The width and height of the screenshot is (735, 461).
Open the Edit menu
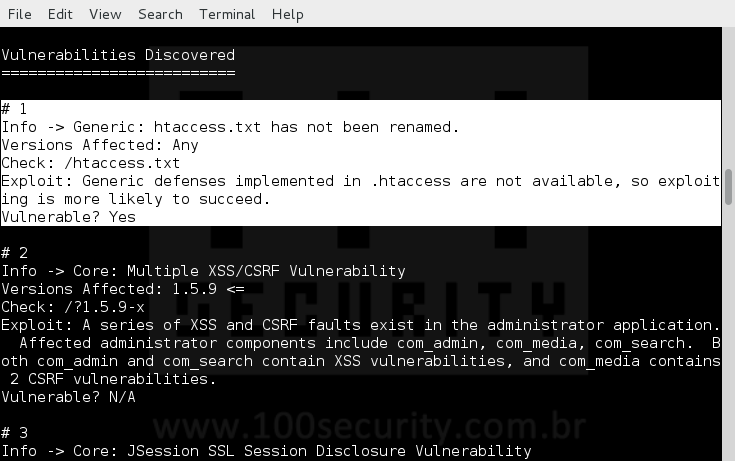click(60, 14)
